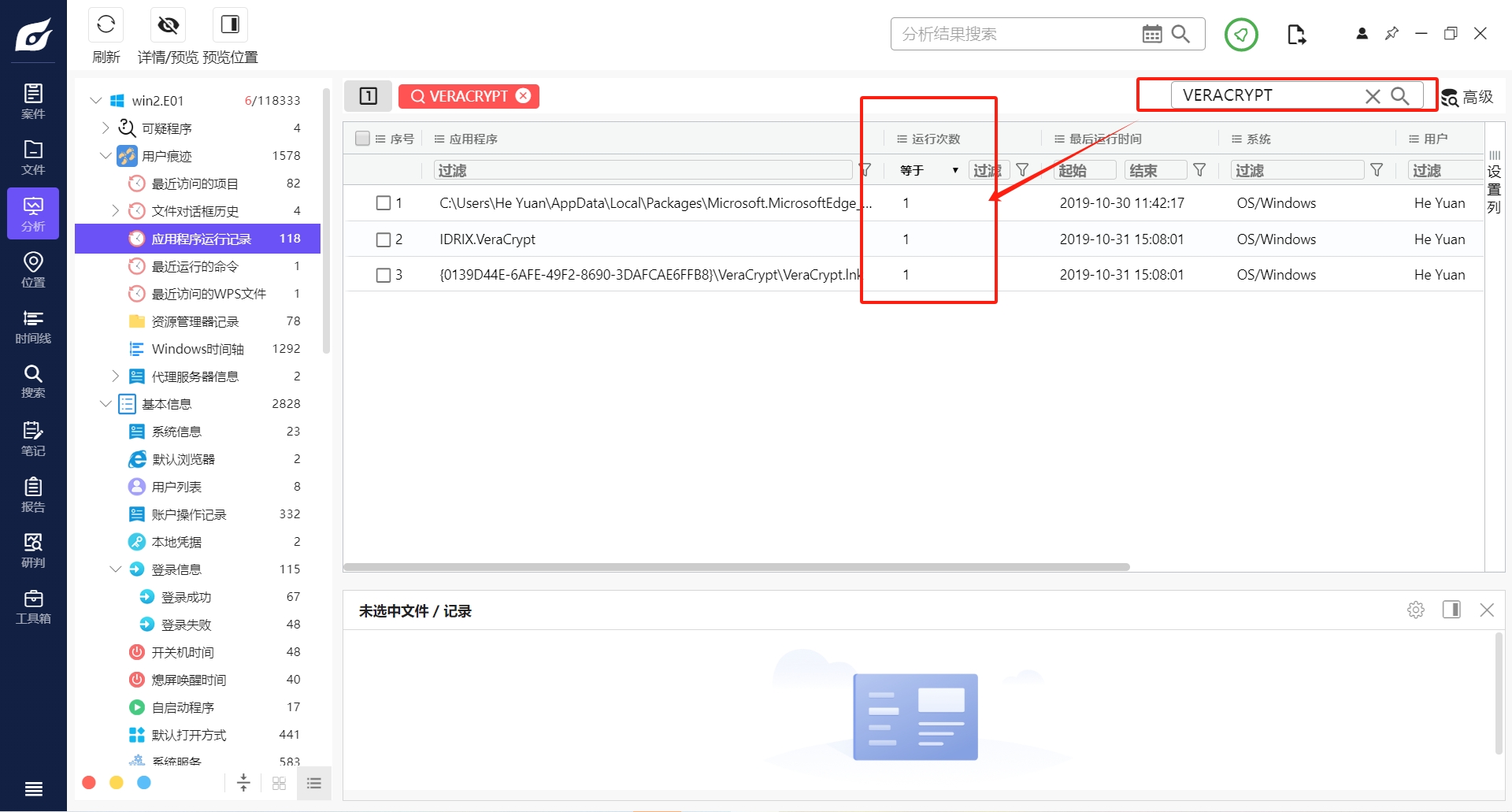
Task: Open the 时间线 sidebar section
Action: [x=33, y=326]
